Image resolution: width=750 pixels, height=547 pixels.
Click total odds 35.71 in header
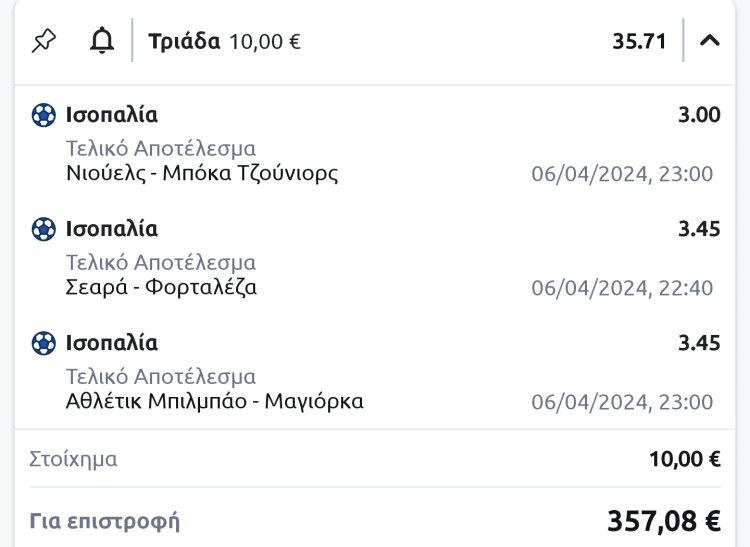(639, 42)
